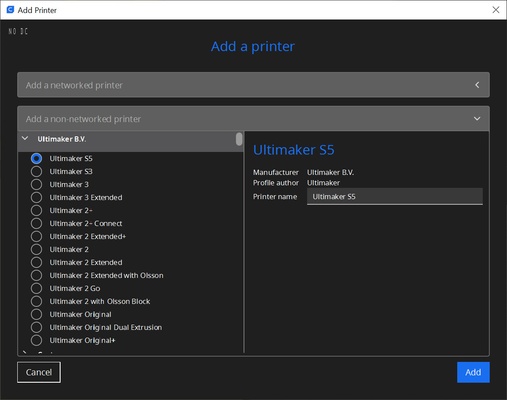Choose the Ultimaker 2 Extended+ radio option
507x400 pixels.
tap(36, 236)
